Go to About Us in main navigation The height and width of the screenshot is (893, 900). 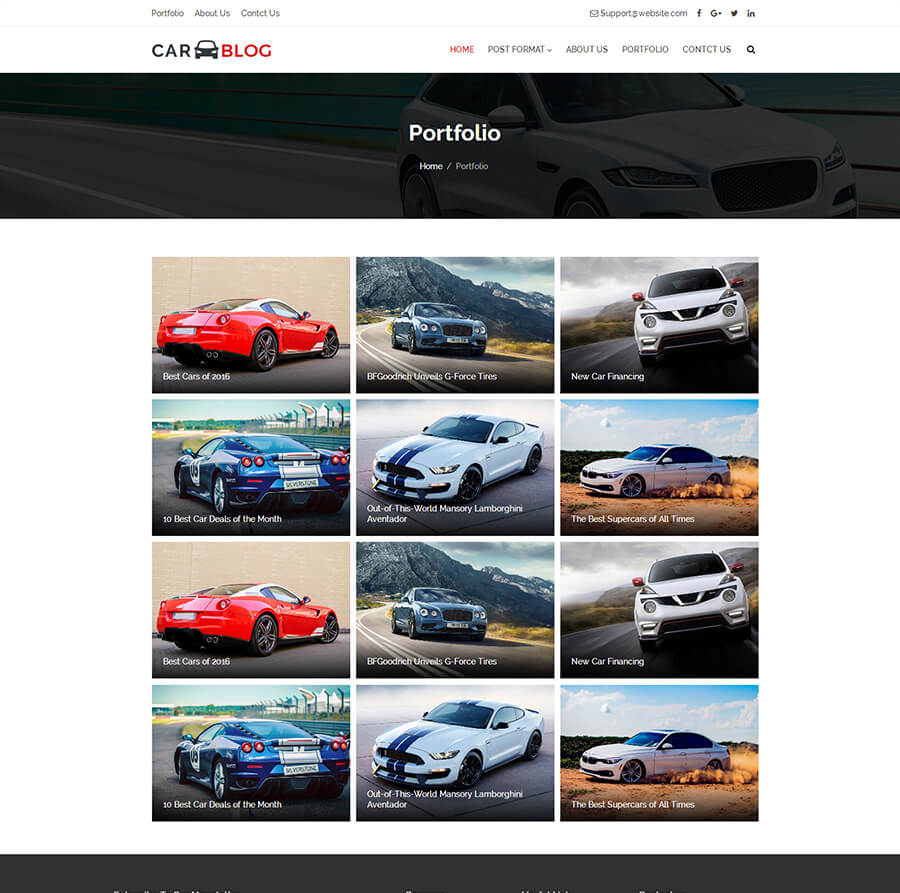[586, 49]
